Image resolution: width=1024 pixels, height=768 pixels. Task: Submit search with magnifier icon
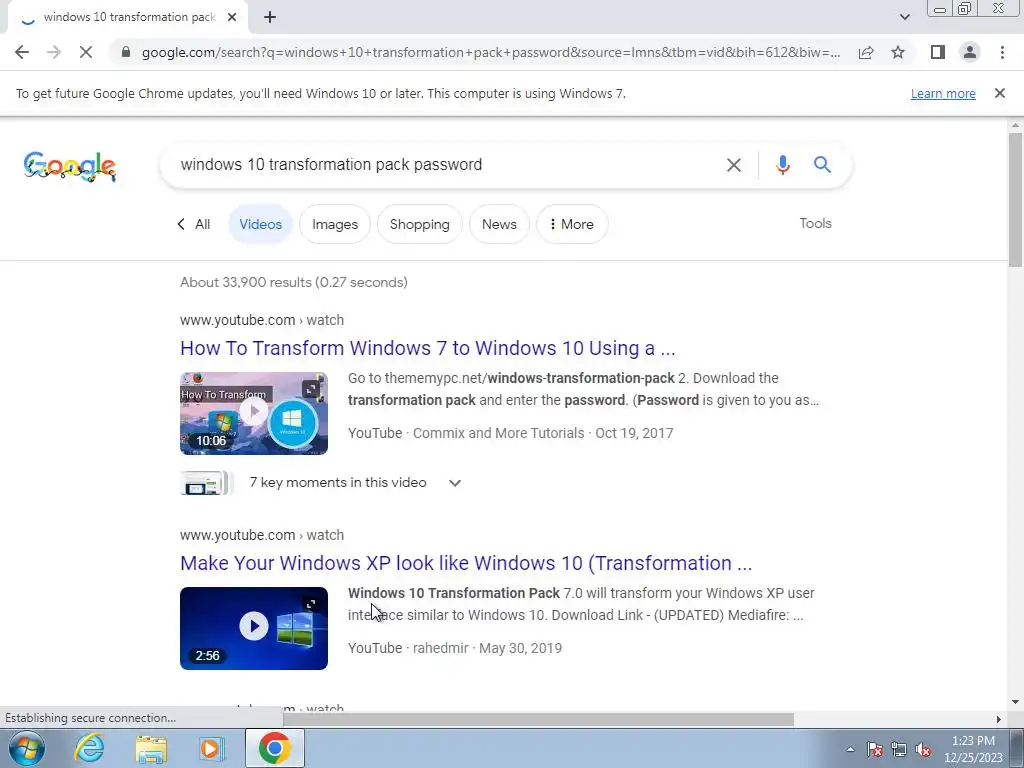[822, 165]
